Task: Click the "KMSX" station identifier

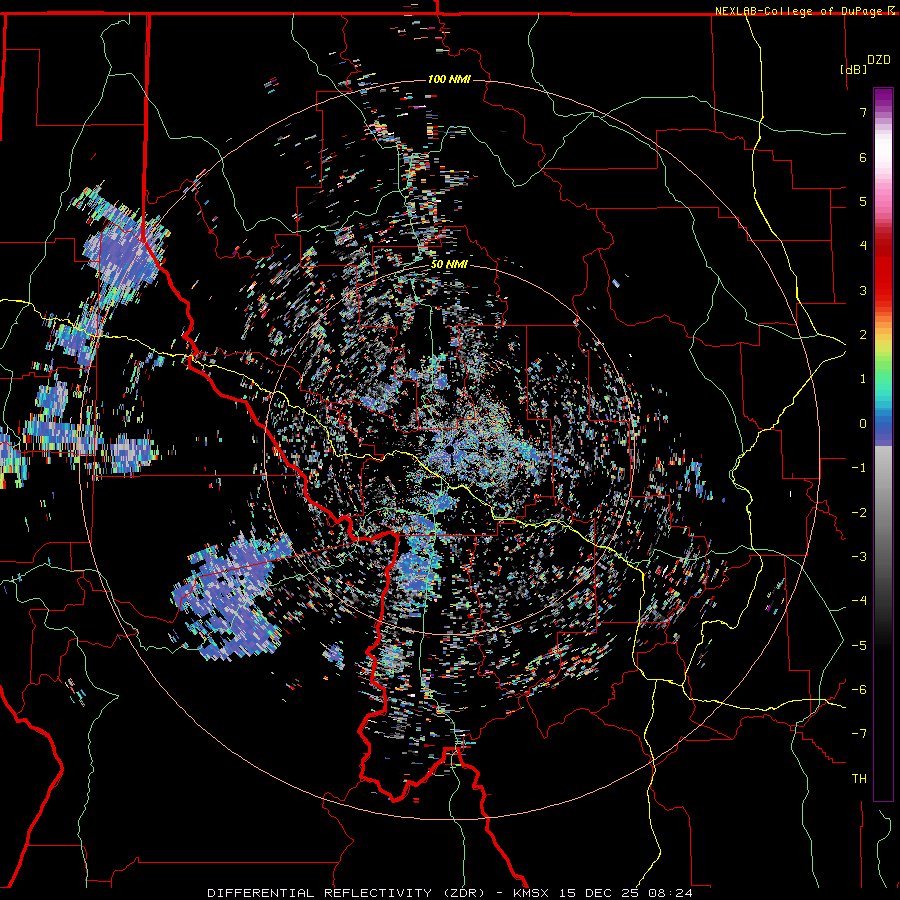Action: coord(530,893)
